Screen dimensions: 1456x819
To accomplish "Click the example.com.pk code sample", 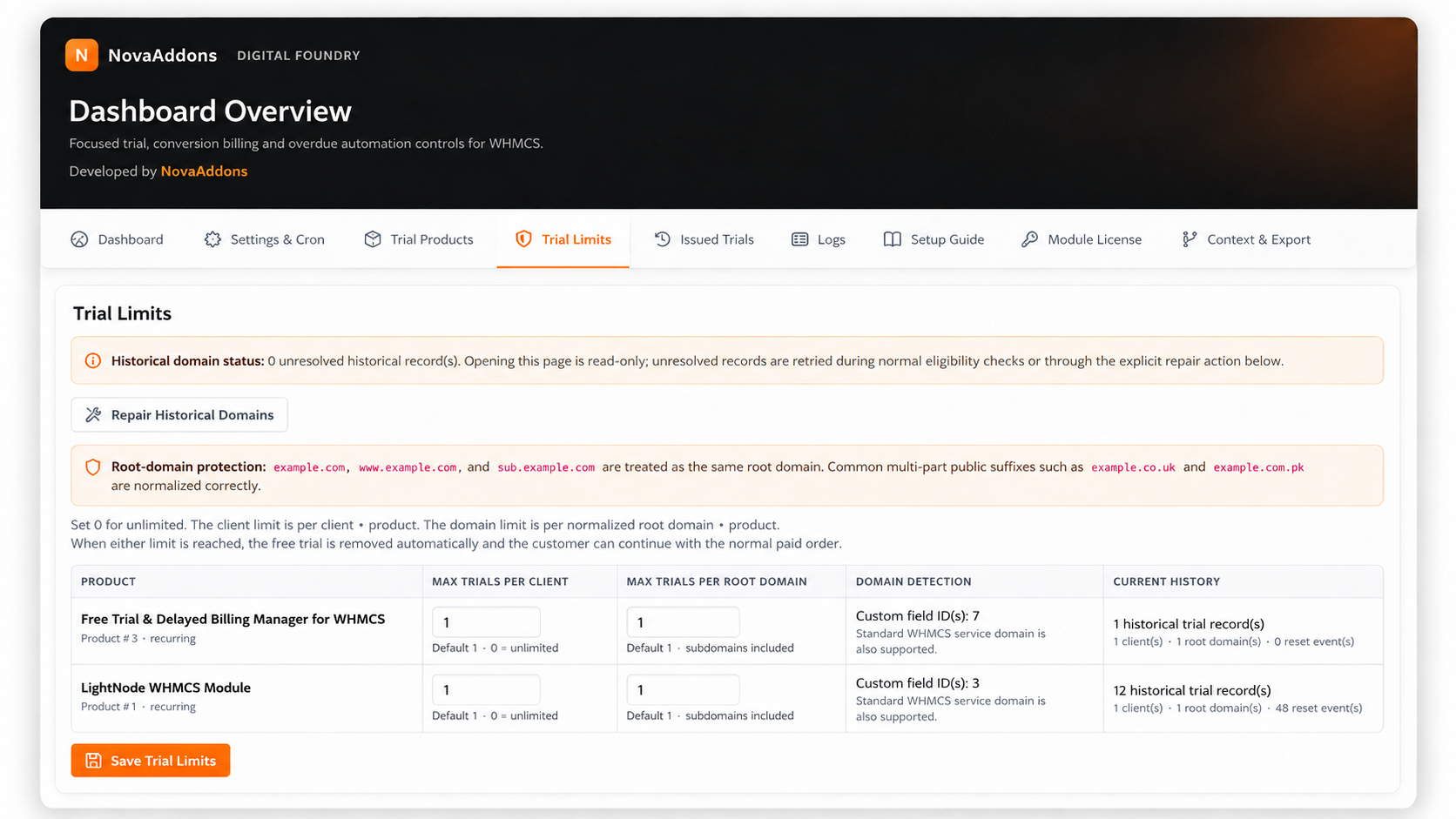I will point(1258,467).
